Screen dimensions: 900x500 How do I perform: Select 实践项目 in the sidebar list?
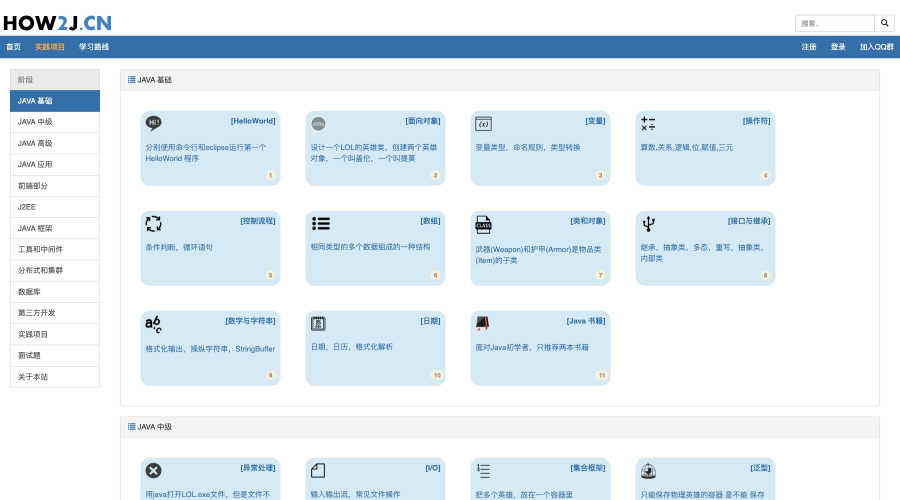(55, 334)
